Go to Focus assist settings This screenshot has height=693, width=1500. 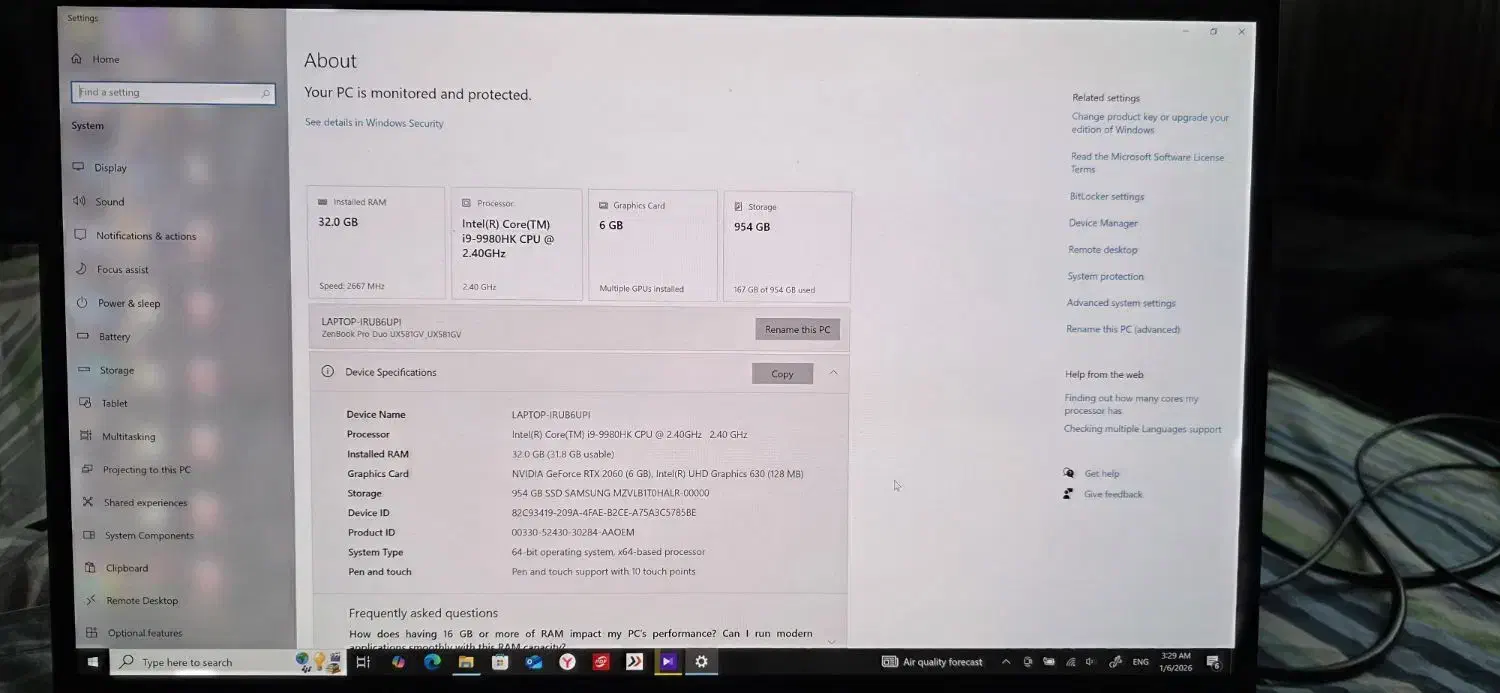[122, 270]
